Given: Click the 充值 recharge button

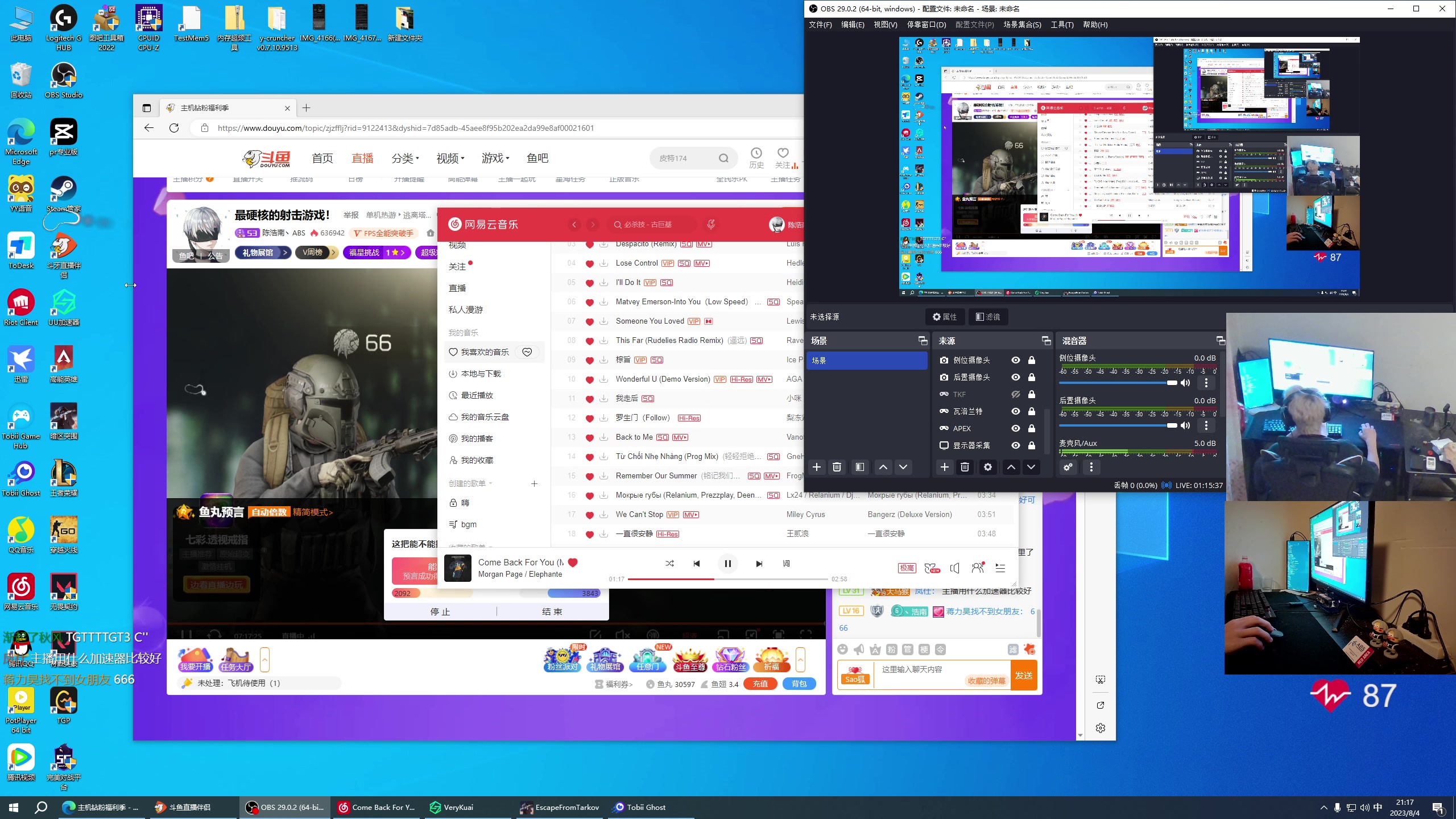Looking at the screenshot, I should pos(760,684).
